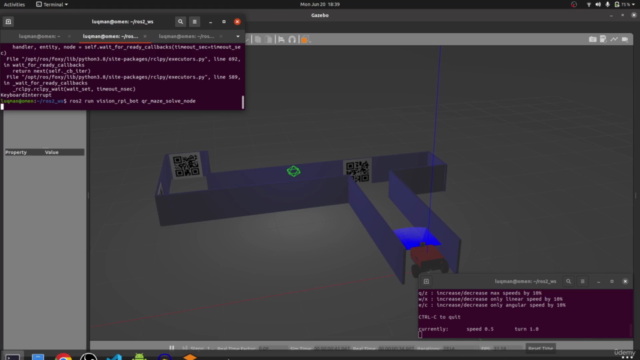Close the first terminal tab
This screenshot has height=360, width=640.
69,36
